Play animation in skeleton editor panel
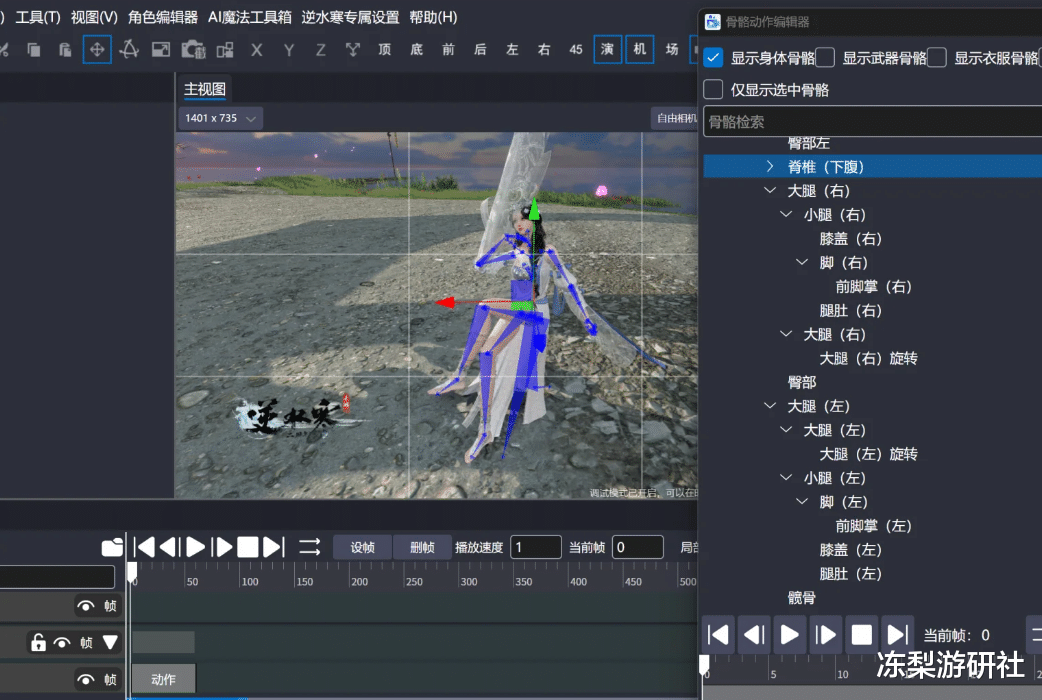 (790, 634)
